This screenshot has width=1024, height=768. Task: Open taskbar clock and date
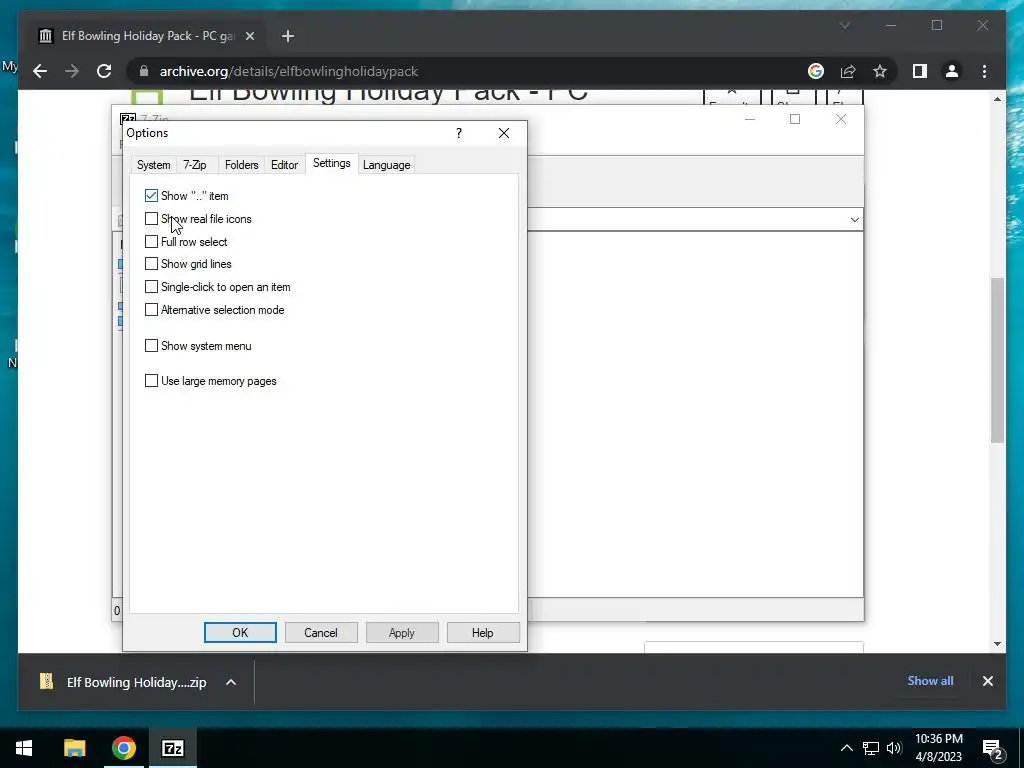[x=938, y=748]
